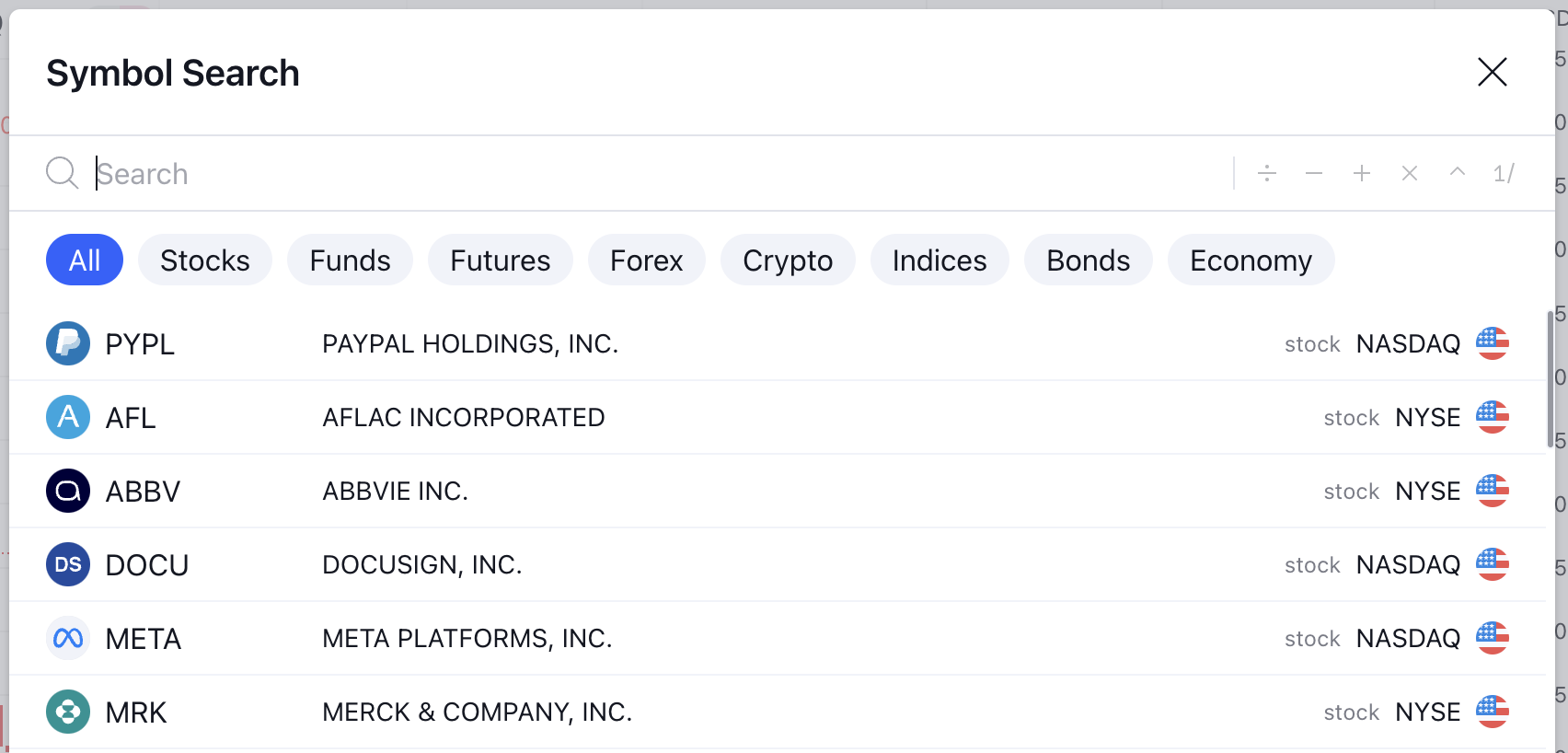Viewport: 1568px width, 753px height.
Task: Click the PayPal logo icon
Action: 68,343
